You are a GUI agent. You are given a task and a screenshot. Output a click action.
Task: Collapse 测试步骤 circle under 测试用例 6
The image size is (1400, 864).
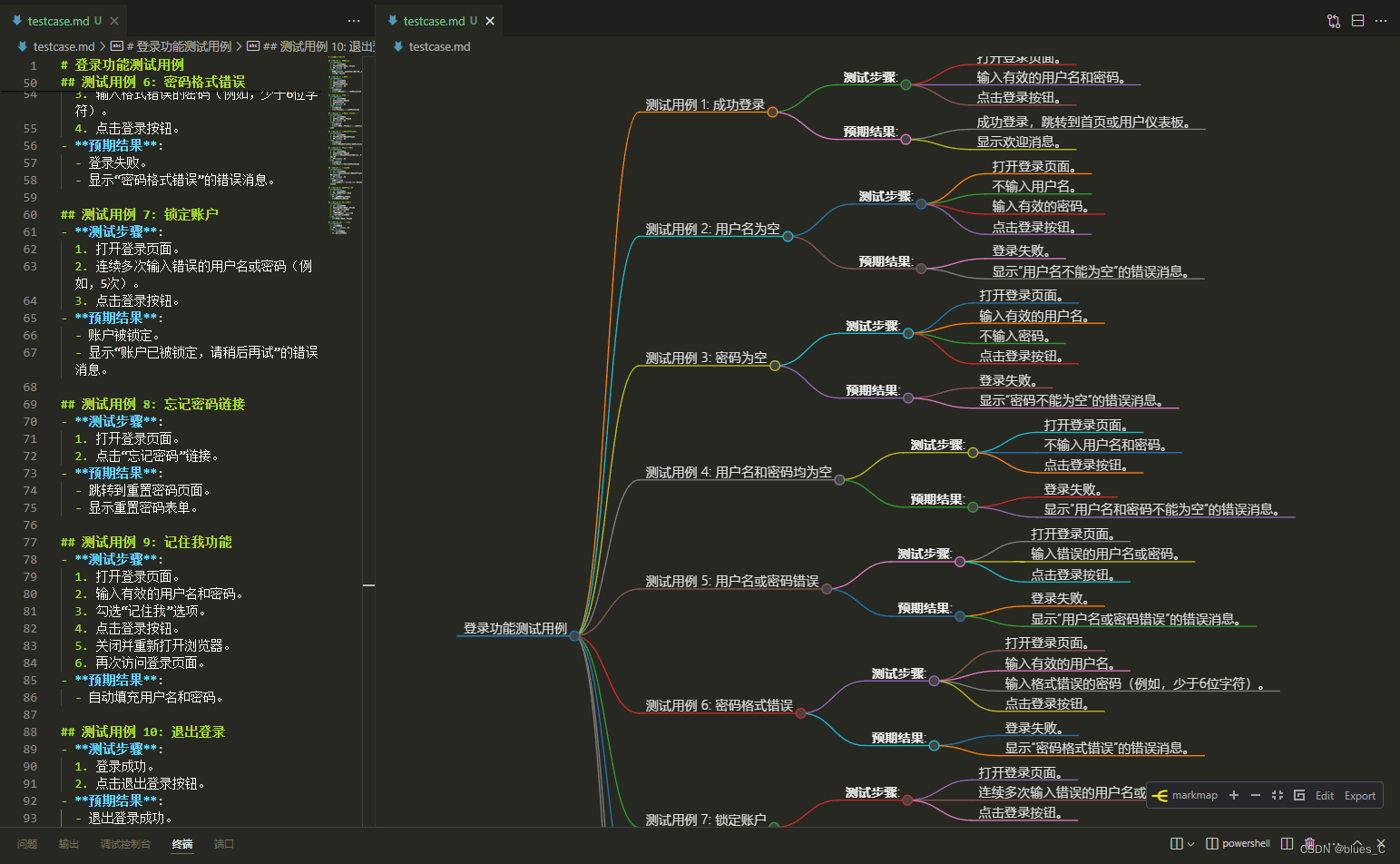(x=934, y=681)
